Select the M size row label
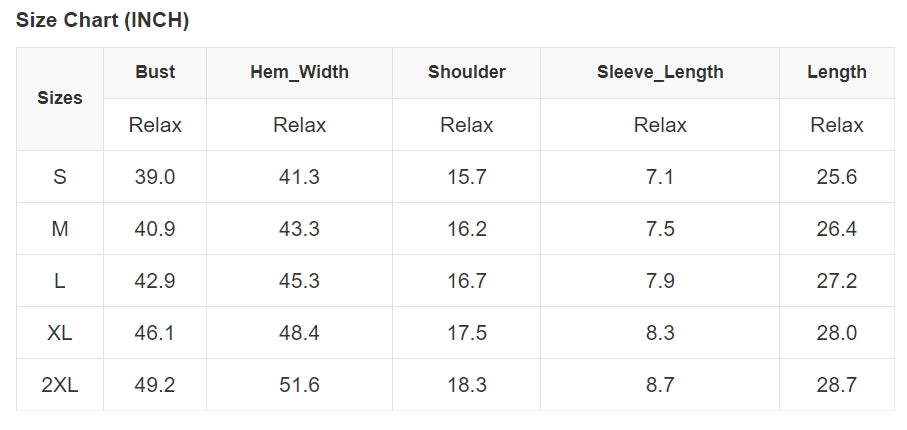The image size is (907, 430). [x=60, y=229]
